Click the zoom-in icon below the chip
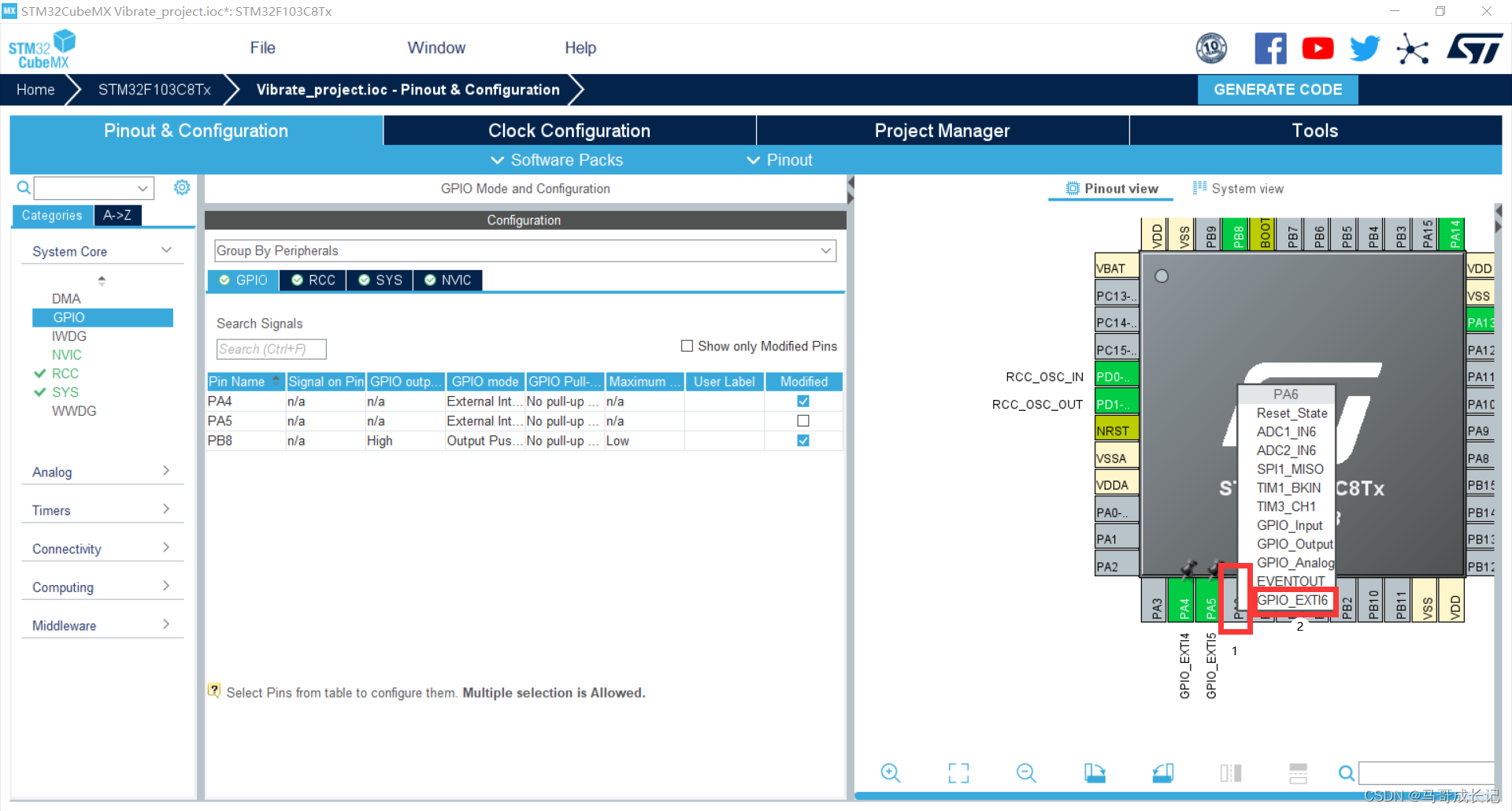The width and height of the screenshot is (1512, 811). point(890,773)
